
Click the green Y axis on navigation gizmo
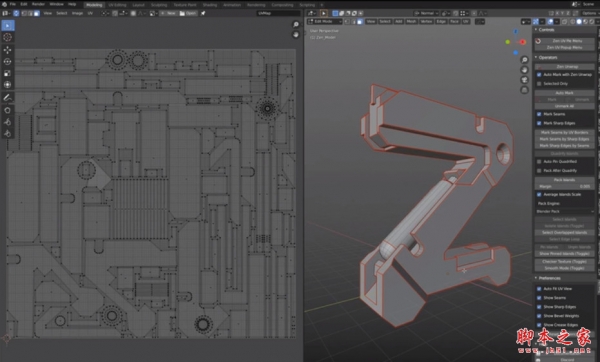[507, 42]
